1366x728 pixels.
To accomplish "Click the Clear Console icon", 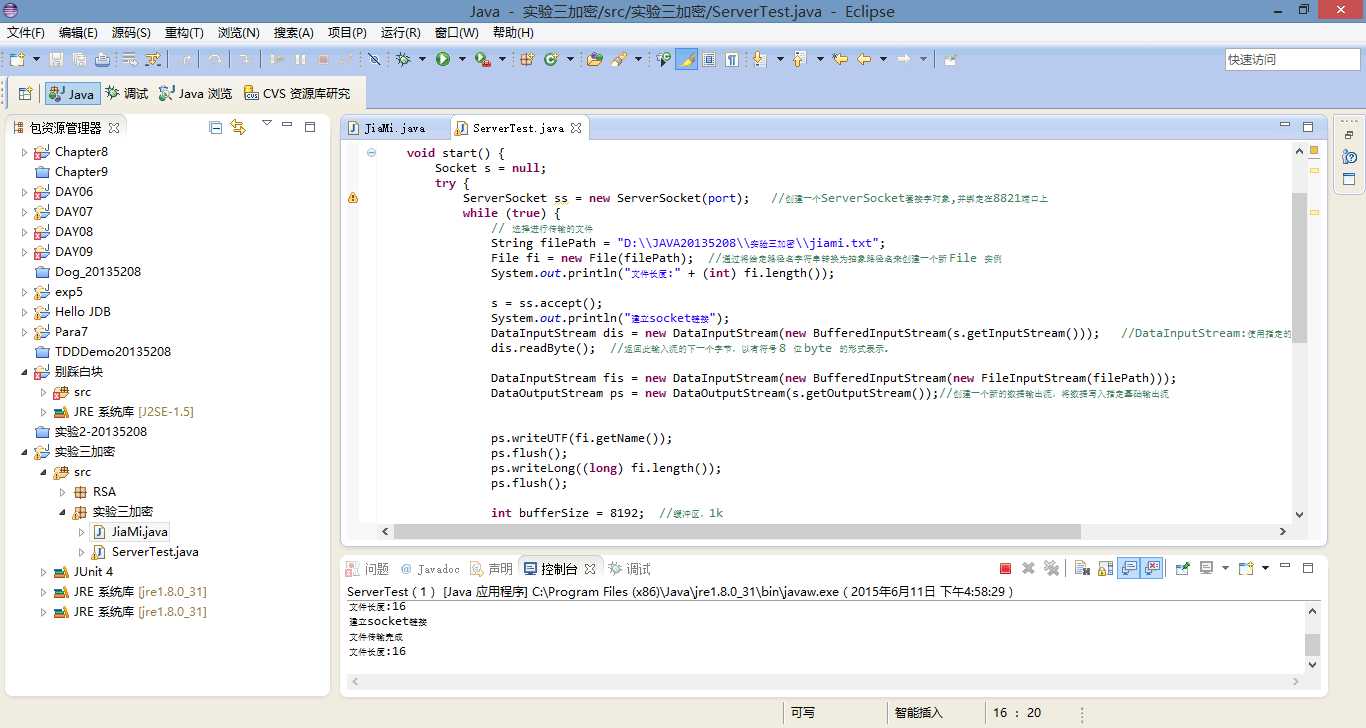I will click(1082, 568).
